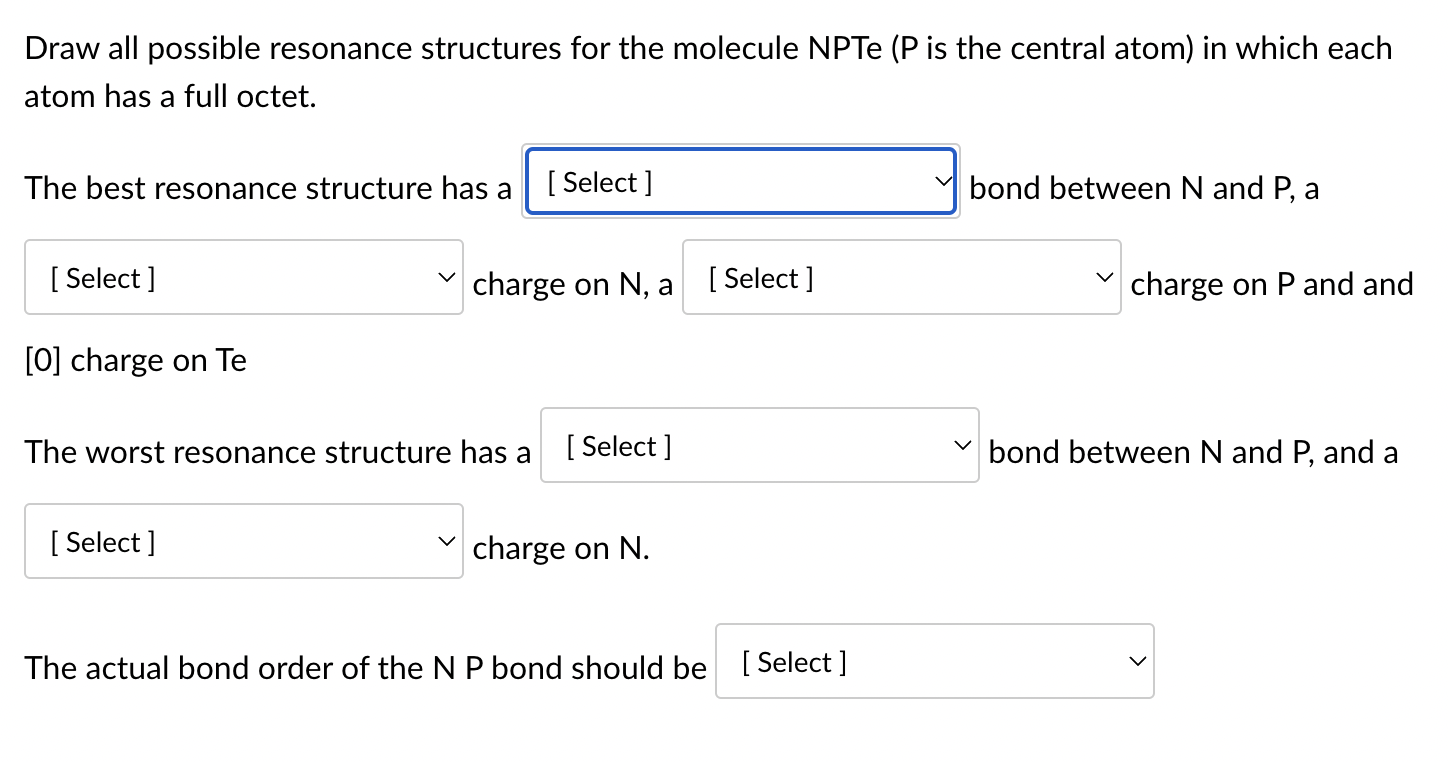1448x762 pixels.
Task: Open the best structure charge on P dropdown
Action: pos(901,278)
